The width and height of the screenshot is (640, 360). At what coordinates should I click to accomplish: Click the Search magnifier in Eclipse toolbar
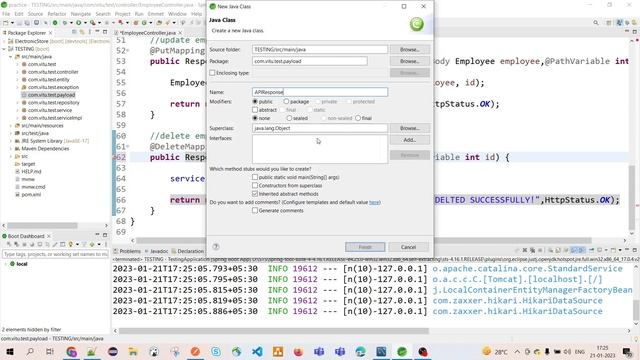click(596, 23)
